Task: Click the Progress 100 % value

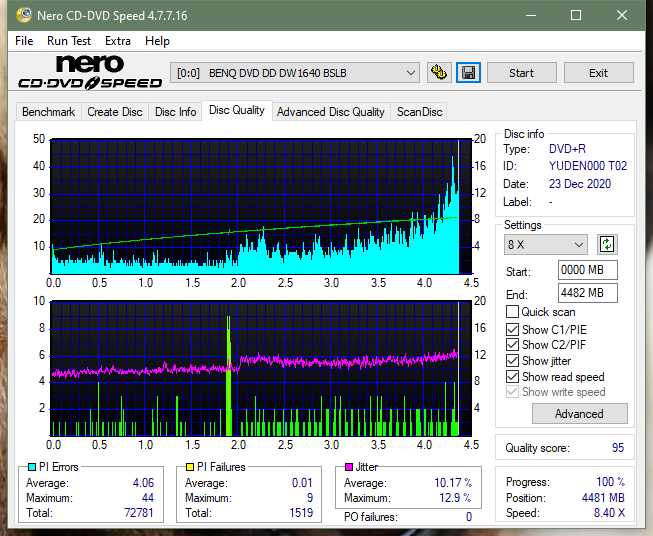Action: click(611, 482)
